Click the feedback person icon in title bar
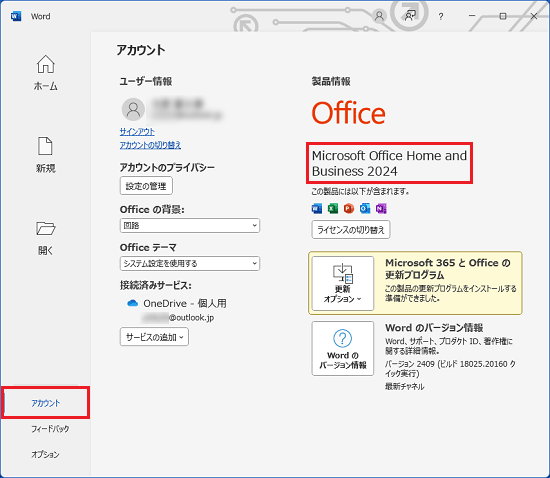This screenshot has width=550, height=478. point(410,16)
